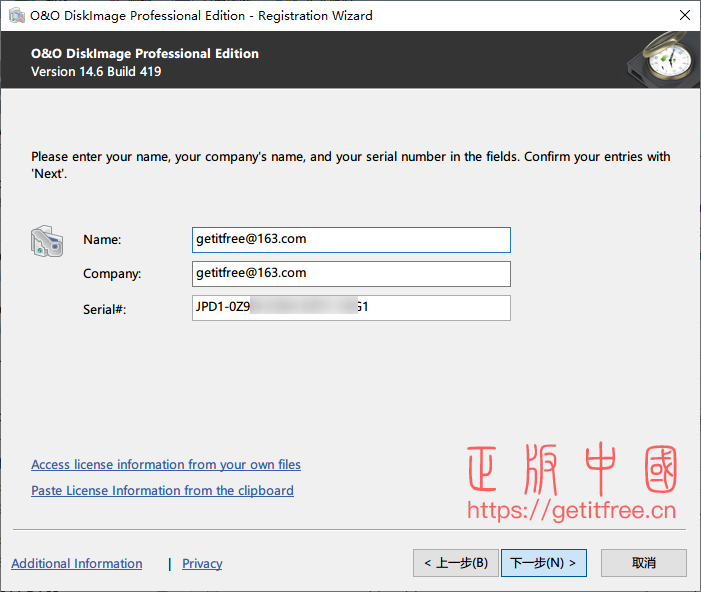Click the Company input field
The width and height of the screenshot is (701, 592).
[351, 274]
